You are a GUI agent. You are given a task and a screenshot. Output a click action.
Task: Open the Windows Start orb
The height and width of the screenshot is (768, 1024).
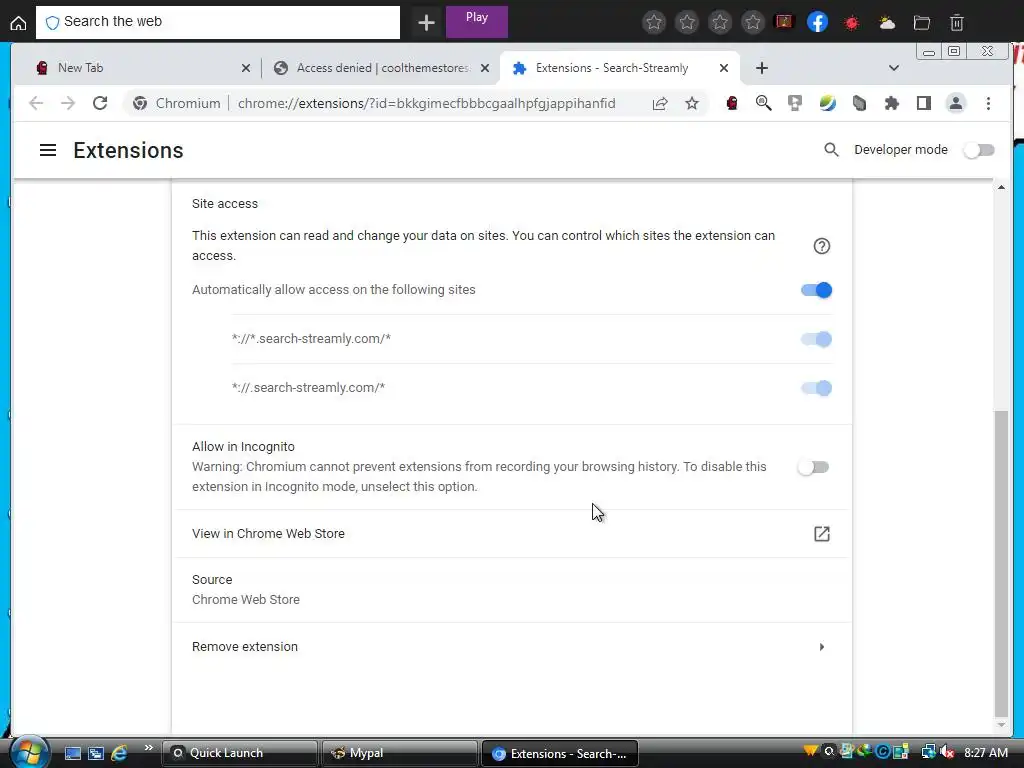coord(29,752)
